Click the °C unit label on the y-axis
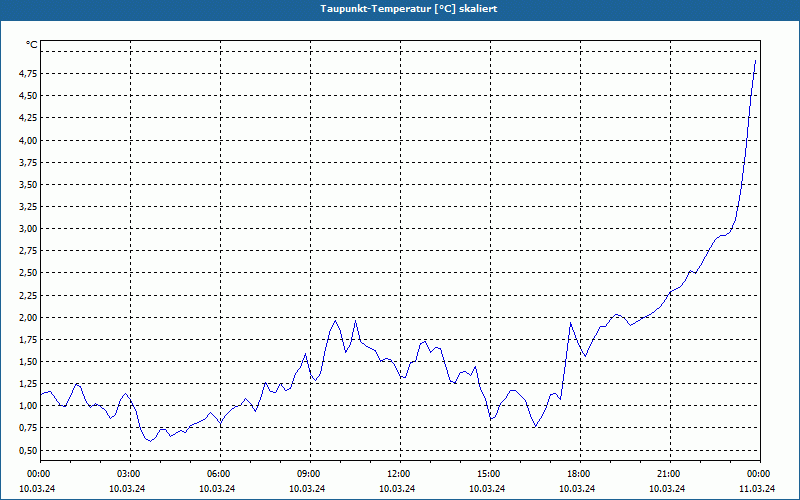 point(32,45)
